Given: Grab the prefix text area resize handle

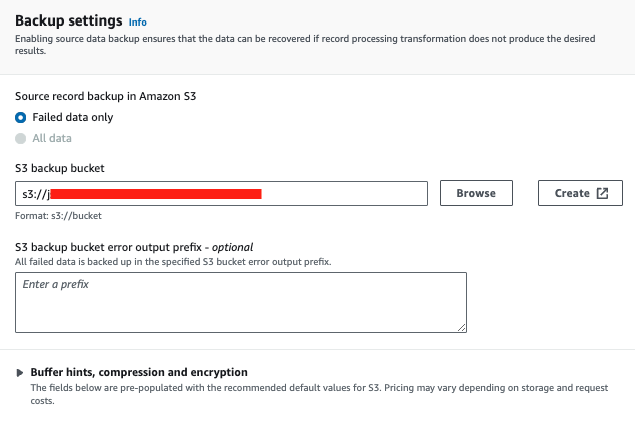Looking at the screenshot, I should coord(462,327).
